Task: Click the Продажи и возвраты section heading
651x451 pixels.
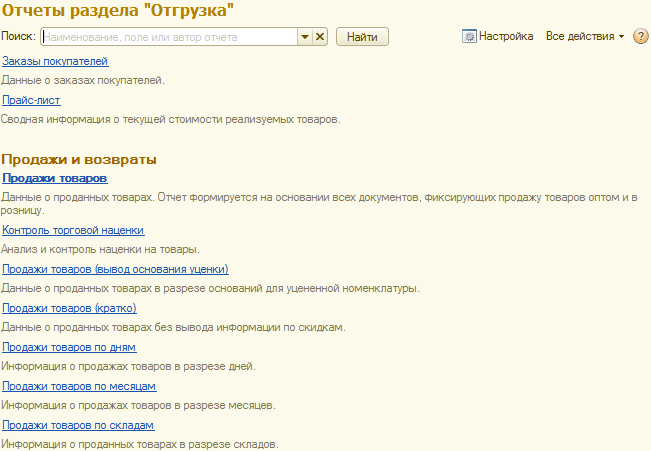Action: (x=79, y=159)
